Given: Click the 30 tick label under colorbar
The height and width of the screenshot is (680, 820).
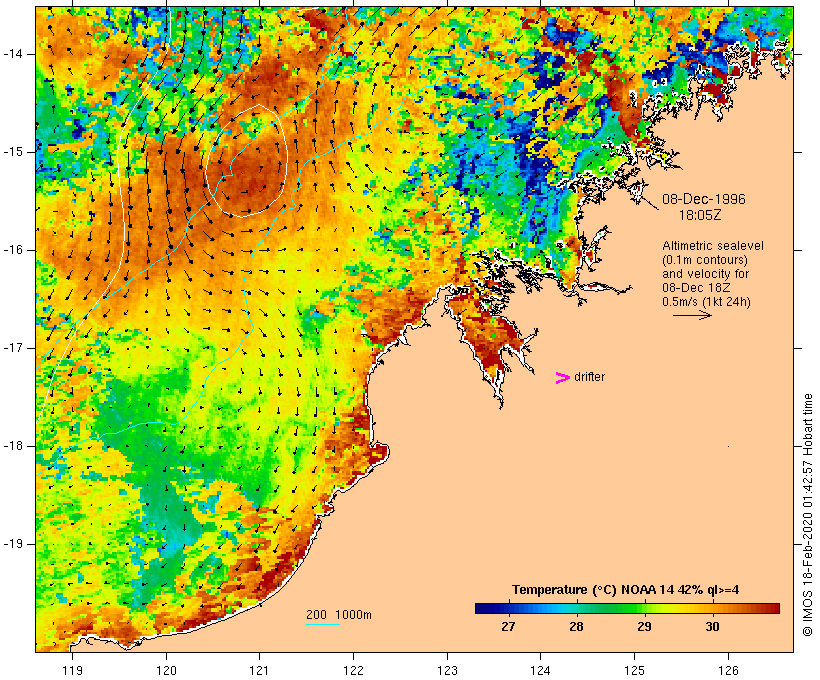Looking at the screenshot, I should [712, 626].
